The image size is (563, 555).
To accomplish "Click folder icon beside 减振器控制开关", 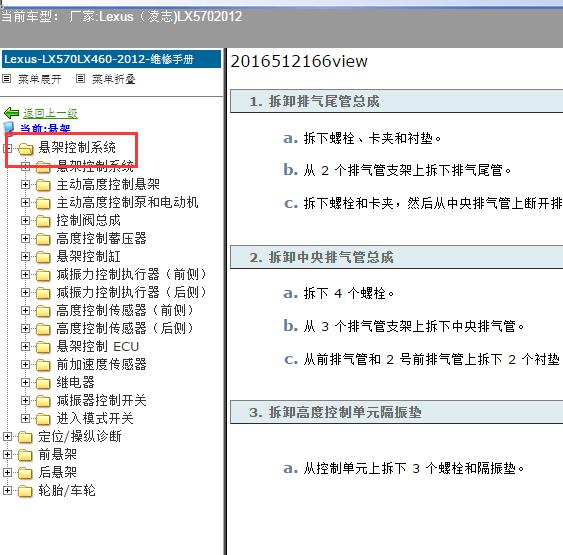I will 43,401.
